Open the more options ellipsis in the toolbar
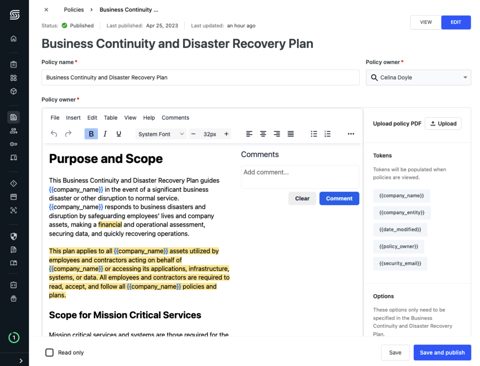The width and height of the screenshot is (480, 366). point(351,134)
